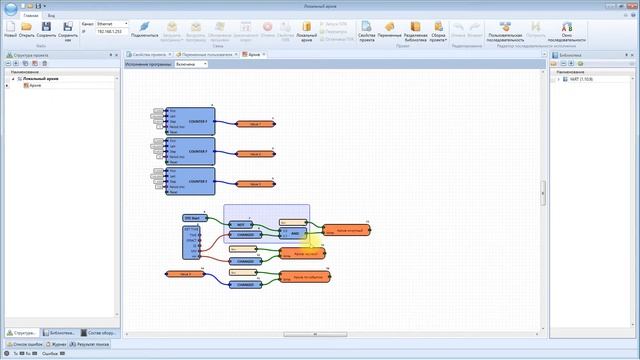Image resolution: width=640 pixels, height=360 pixels.
Task: Open document tabs list dropdown arrow
Action: pyautogui.click(x=544, y=54)
